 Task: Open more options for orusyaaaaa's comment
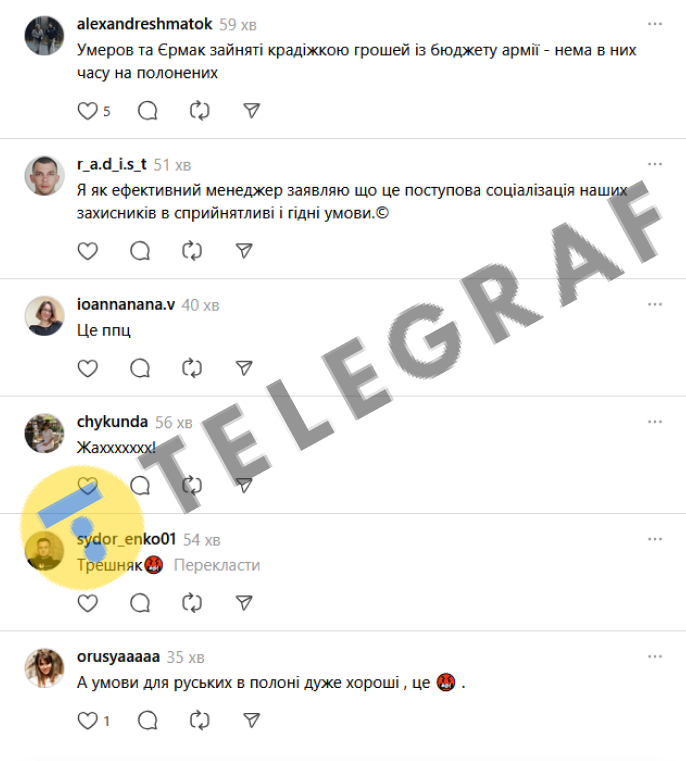[655, 657]
